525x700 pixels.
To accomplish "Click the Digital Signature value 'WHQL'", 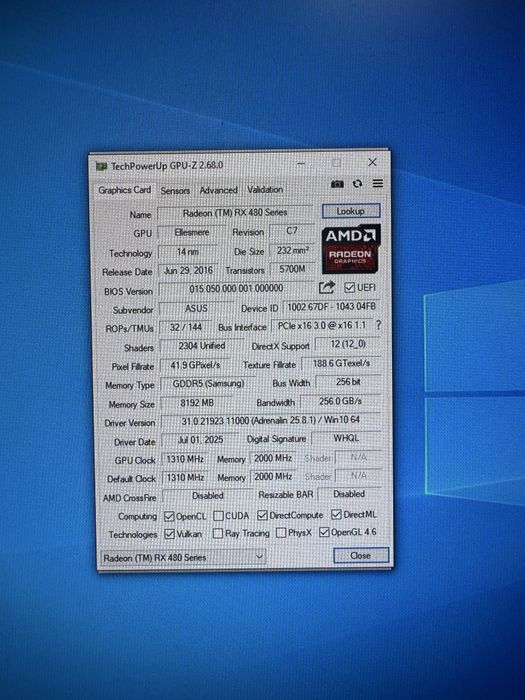I will pyautogui.click(x=346, y=438).
